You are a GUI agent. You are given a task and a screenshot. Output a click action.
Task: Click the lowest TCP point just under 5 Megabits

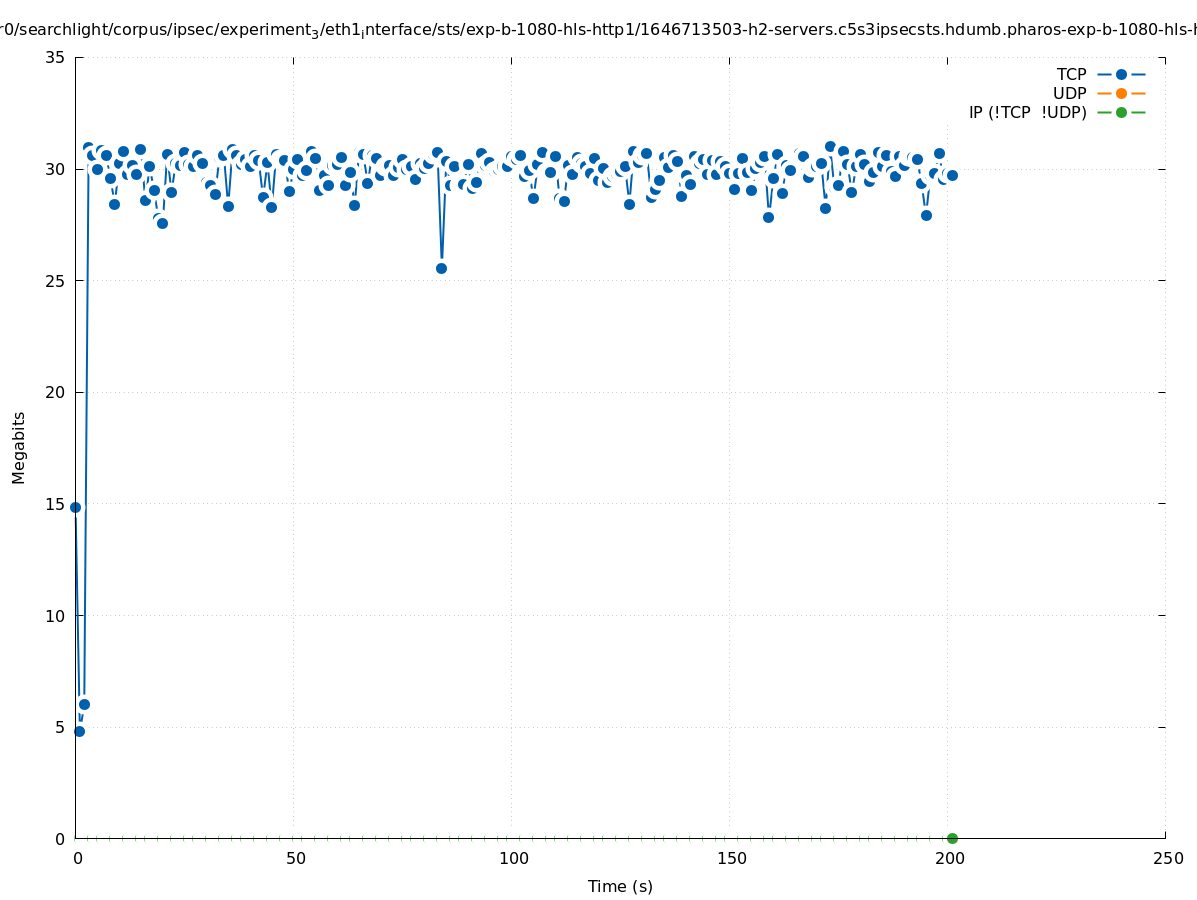[x=79, y=731]
